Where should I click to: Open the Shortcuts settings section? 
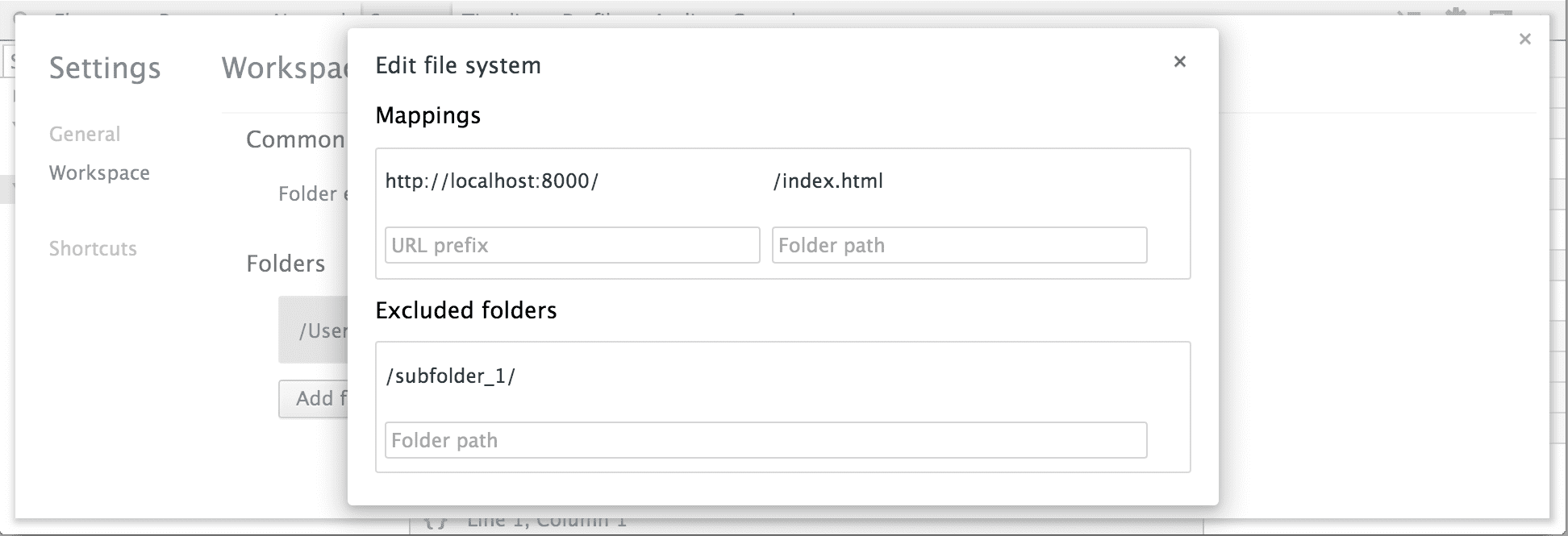click(x=92, y=249)
